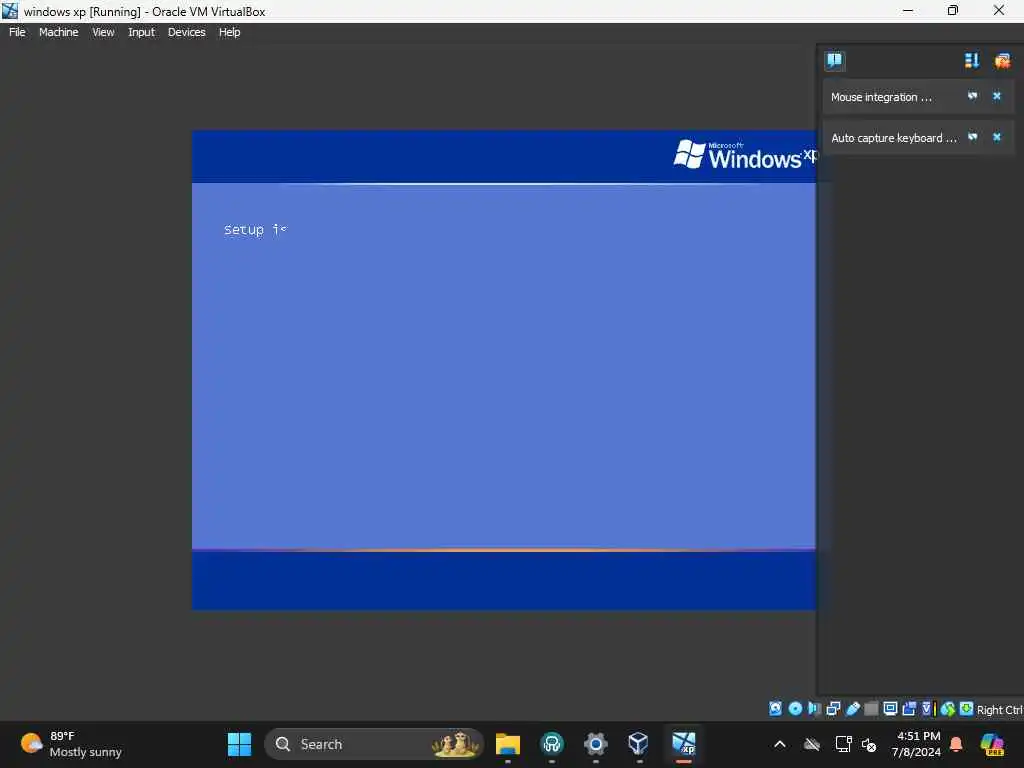
Task: Open the View menu
Action: click(x=103, y=32)
